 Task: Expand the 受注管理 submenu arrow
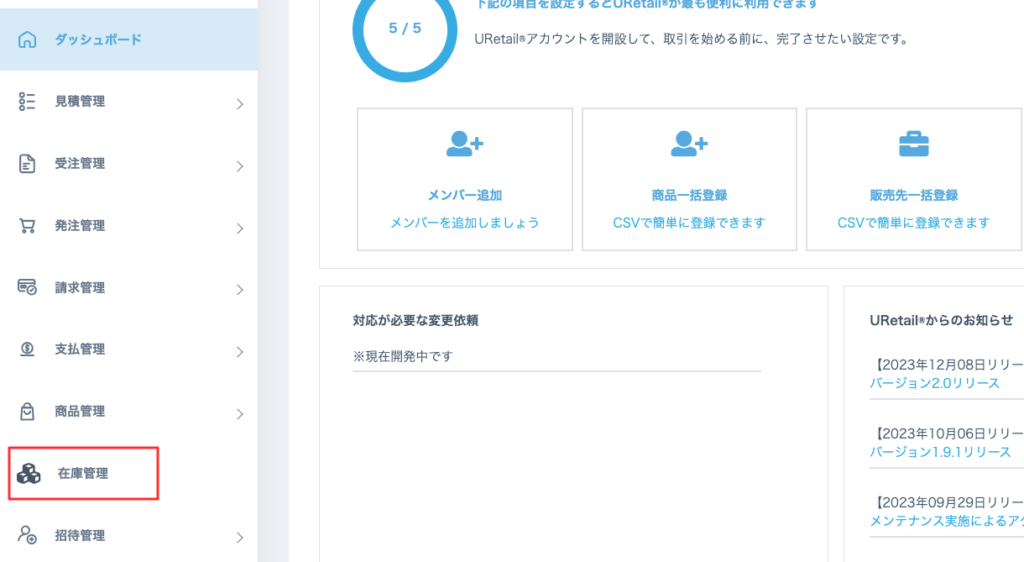coord(240,166)
